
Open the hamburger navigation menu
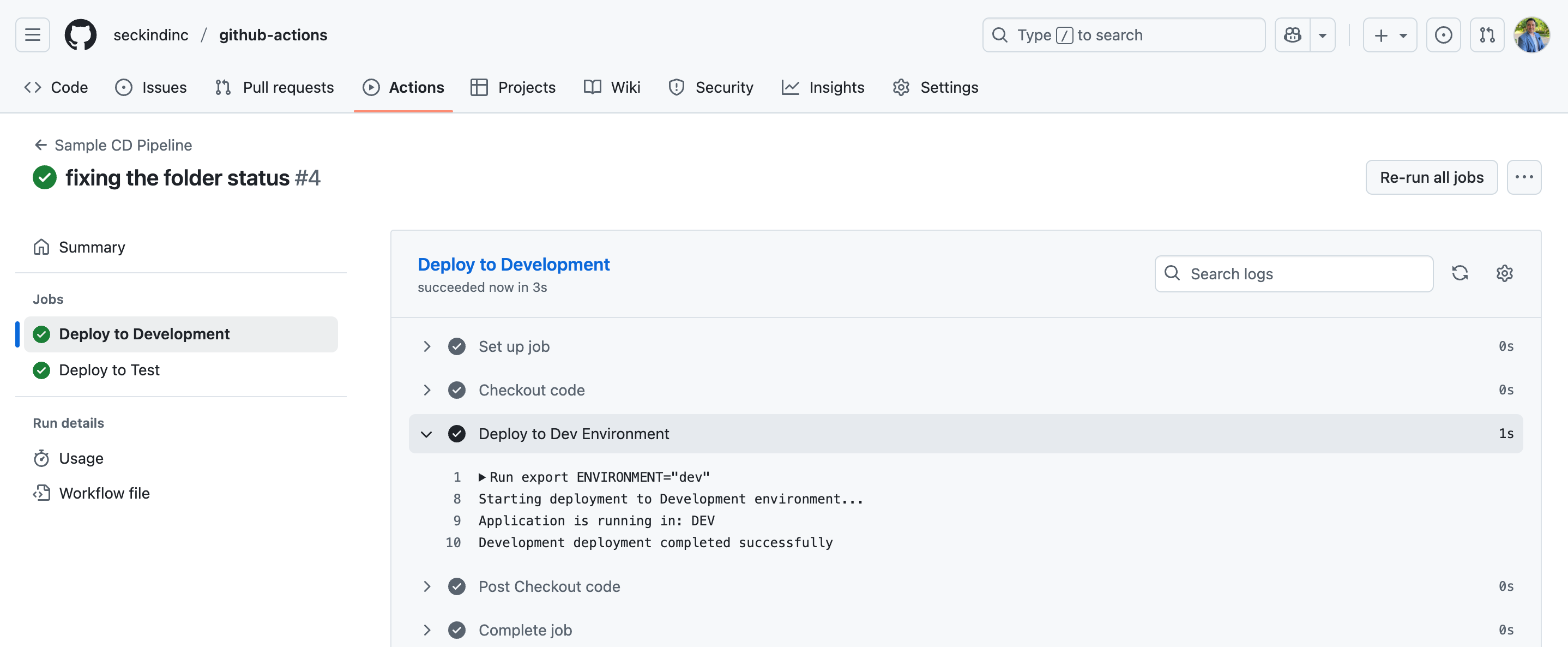point(32,35)
